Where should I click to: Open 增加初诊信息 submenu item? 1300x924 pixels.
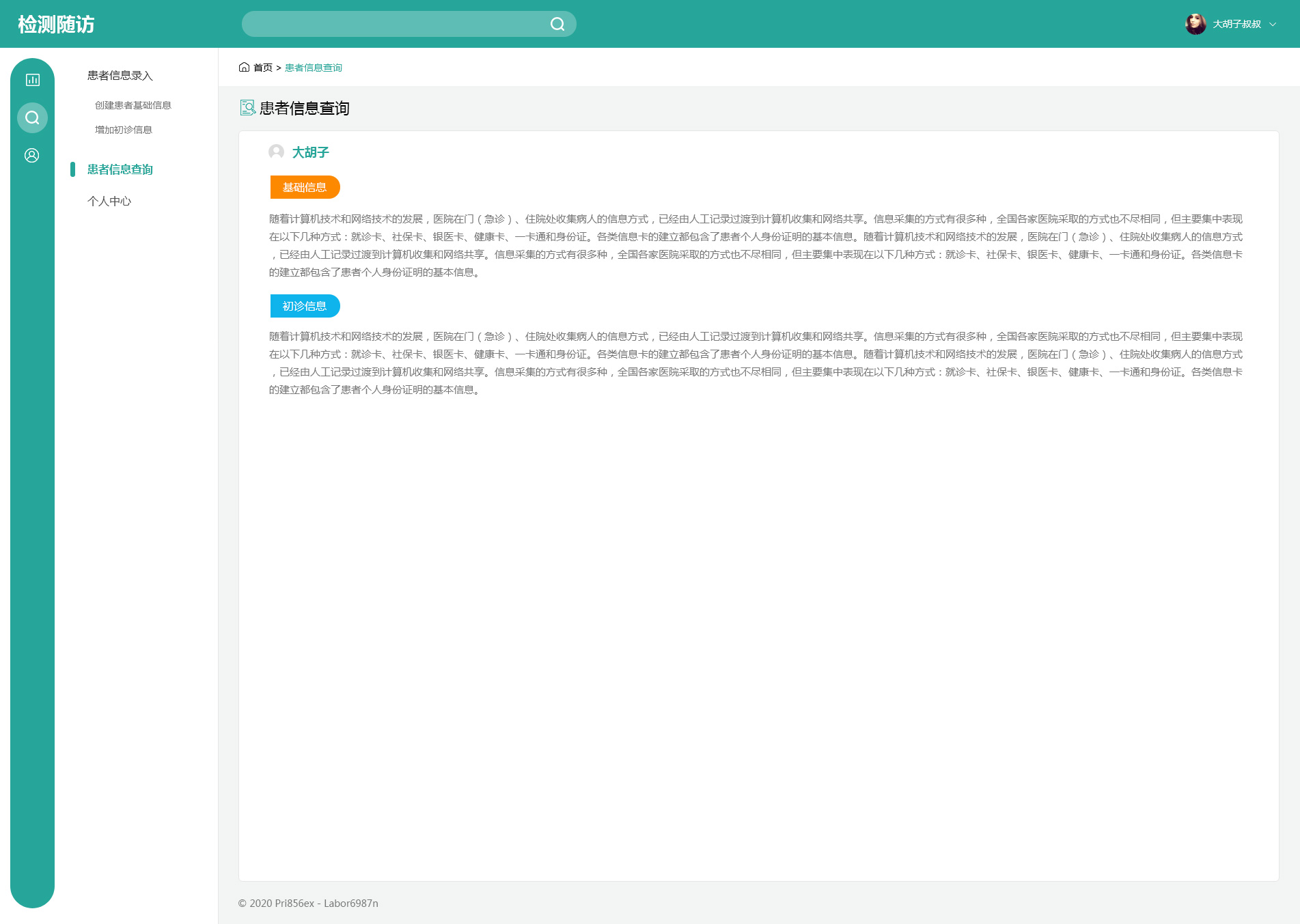[x=124, y=130]
